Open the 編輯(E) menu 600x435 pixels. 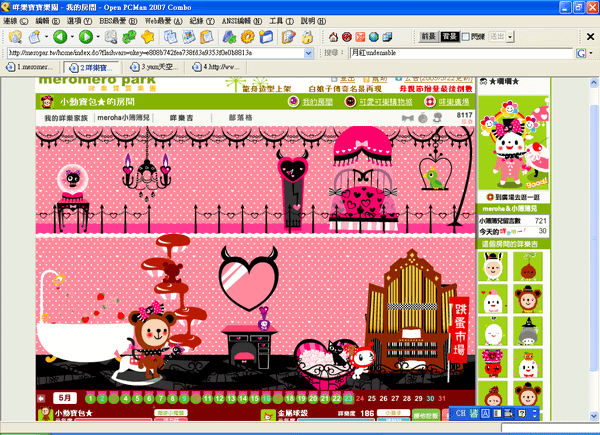pos(47,21)
